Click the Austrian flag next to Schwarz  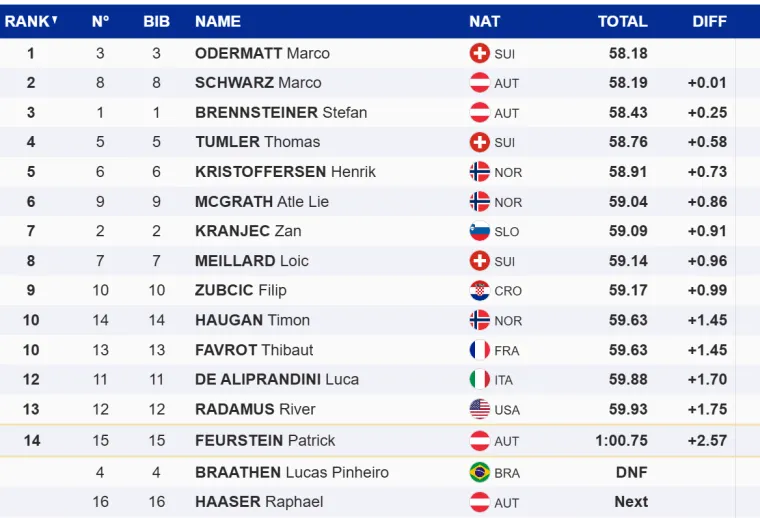pos(480,83)
